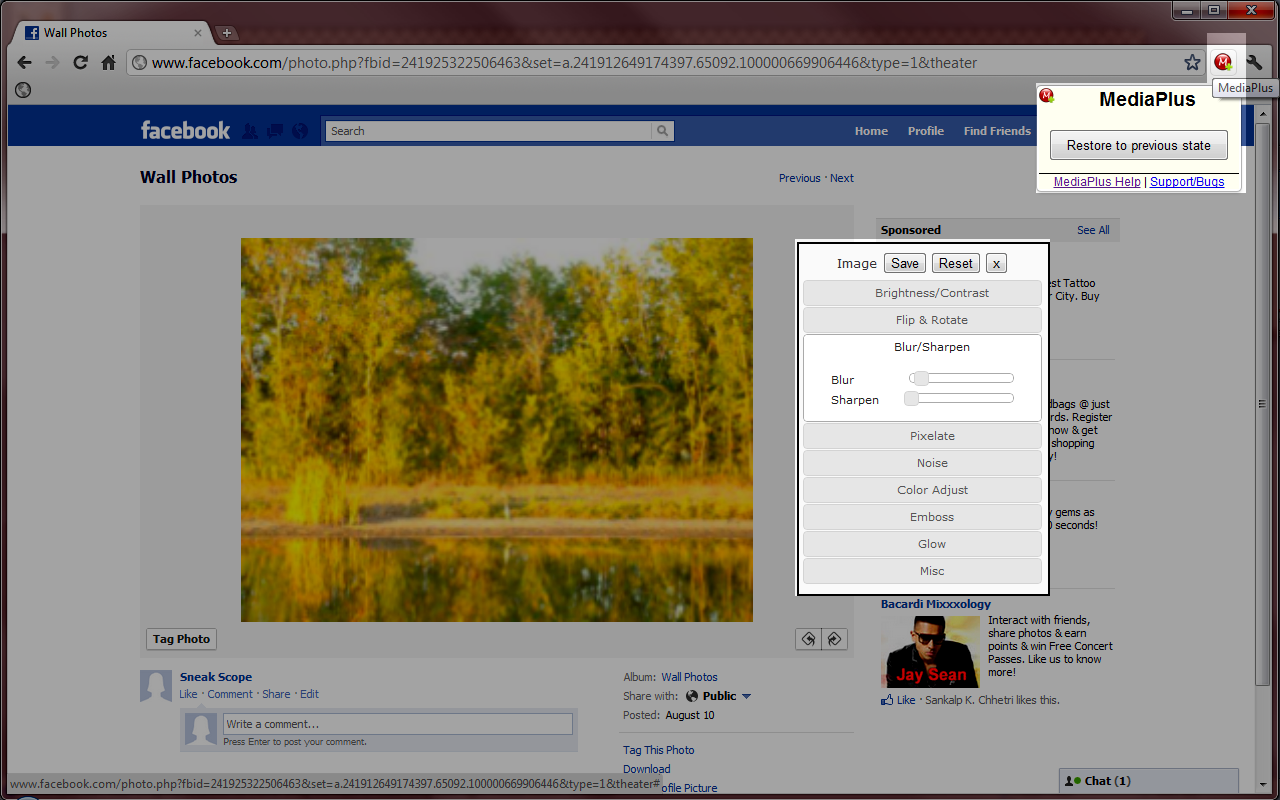Open the Chrome wrench menu
This screenshot has width=1280, height=800.
[x=1254, y=62]
